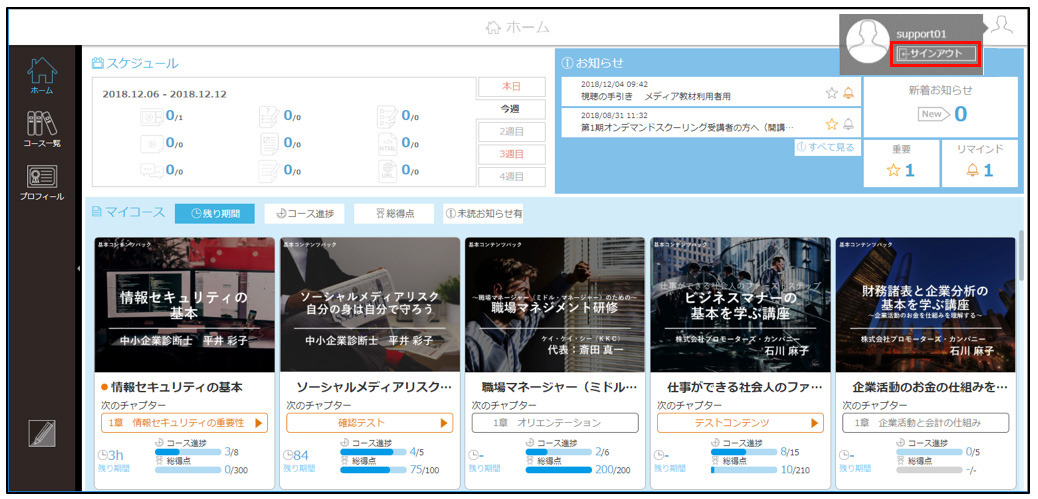Click the URL content schedule icon

pos(388,171)
